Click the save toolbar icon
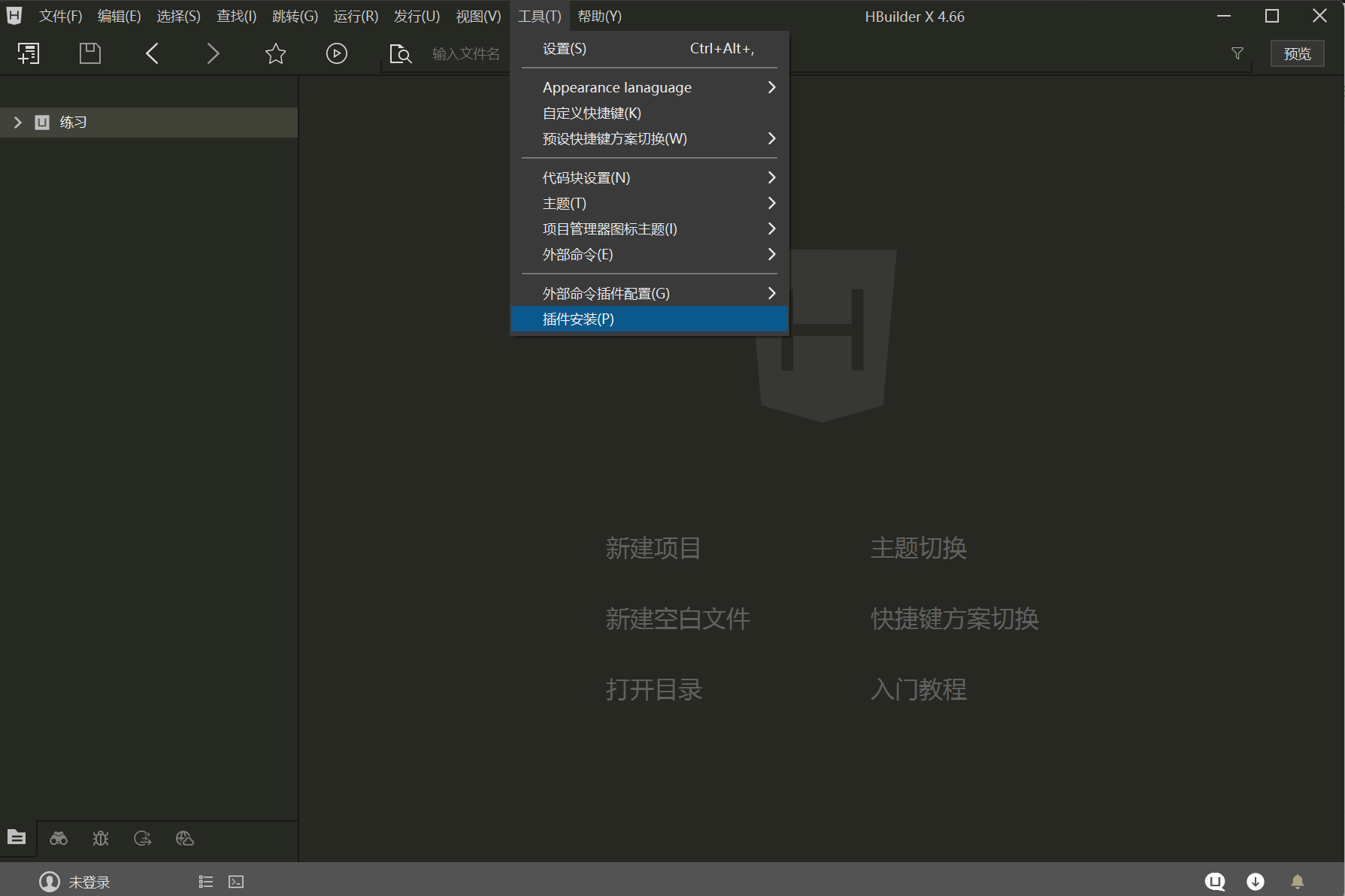This screenshot has width=1345, height=896. click(x=89, y=53)
